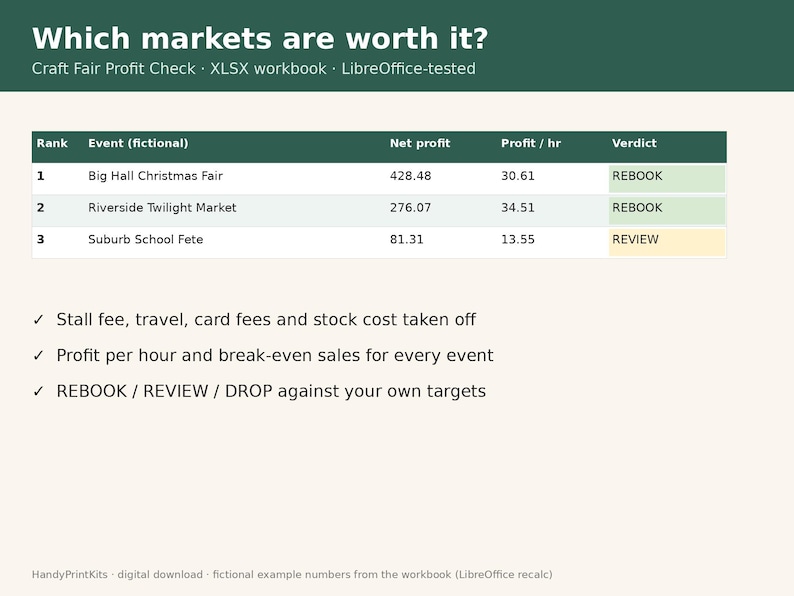This screenshot has width=794, height=596.
Task: Click the 'Profit / hr' column header
Action: (531, 143)
